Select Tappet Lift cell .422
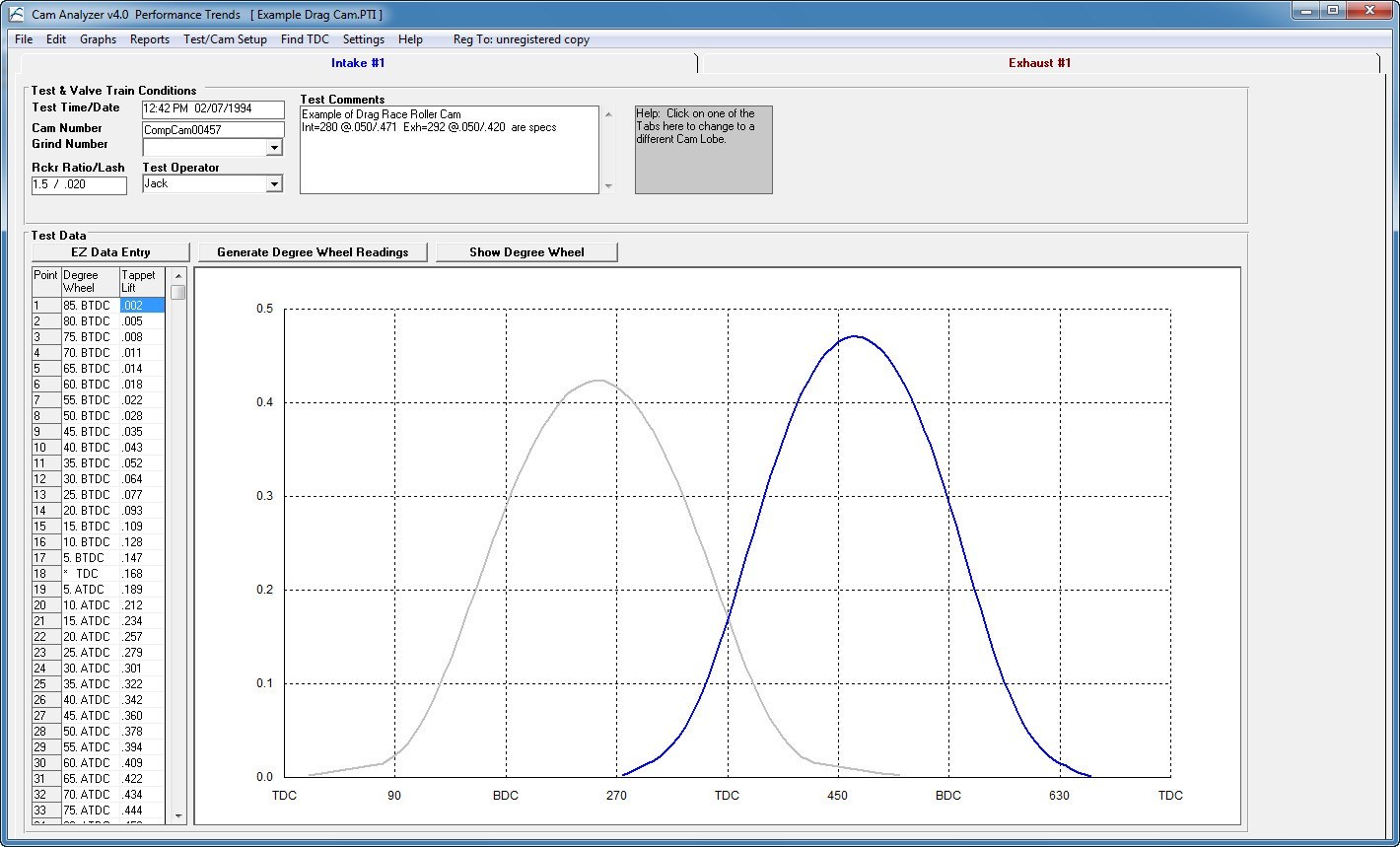The image size is (1400, 847). [142, 779]
